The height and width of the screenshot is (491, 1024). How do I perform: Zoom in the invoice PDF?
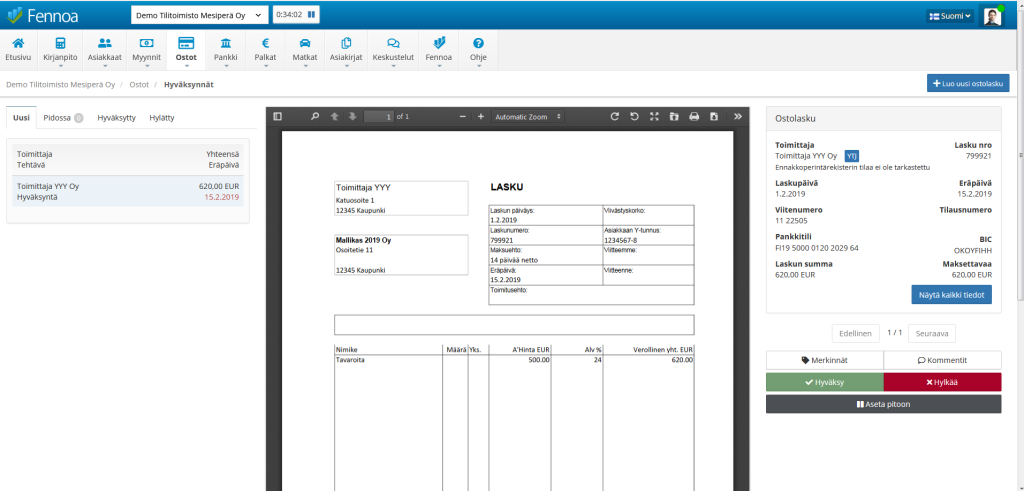tap(481, 117)
